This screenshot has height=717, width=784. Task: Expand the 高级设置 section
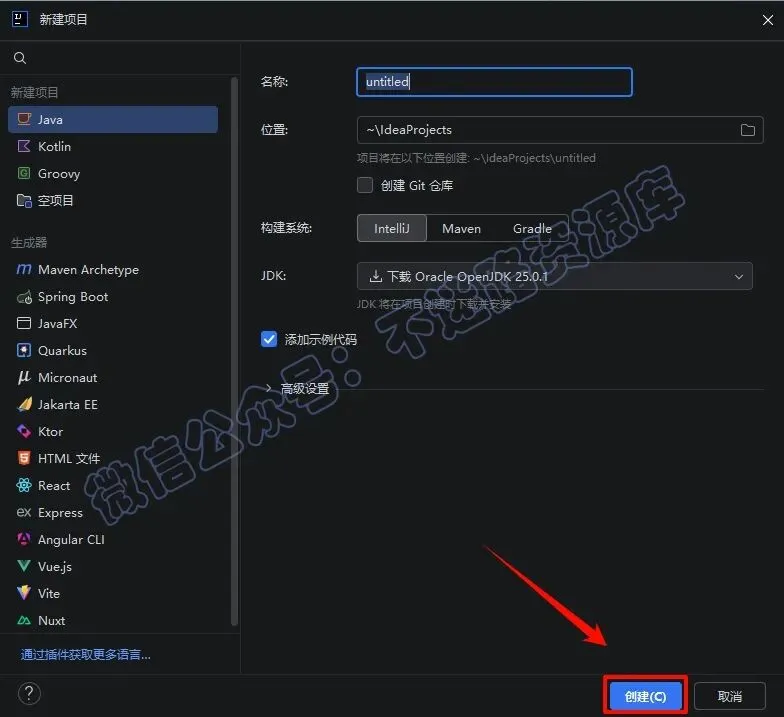coord(268,388)
